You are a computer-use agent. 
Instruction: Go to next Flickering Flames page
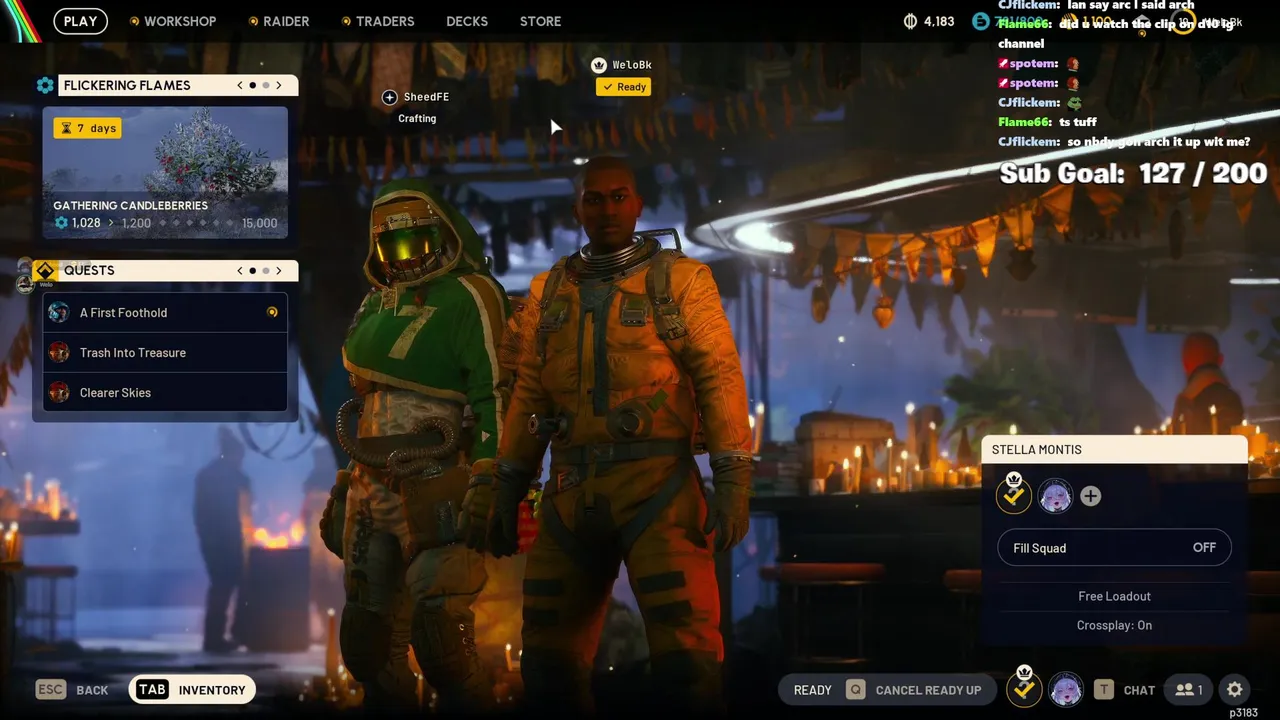pos(279,85)
